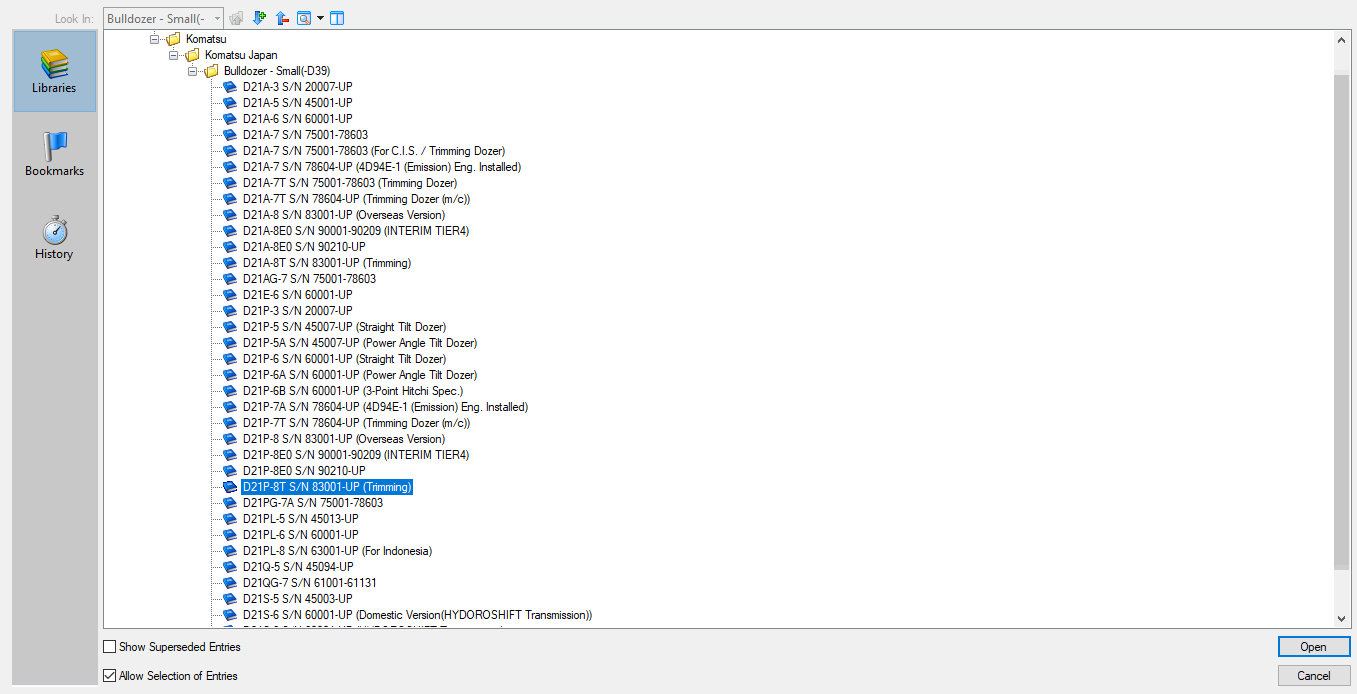The height and width of the screenshot is (694, 1357).
Task: Select D21P-5 S/N 45007-UP (Straight Tilt Dozer)
Action: 344,327
